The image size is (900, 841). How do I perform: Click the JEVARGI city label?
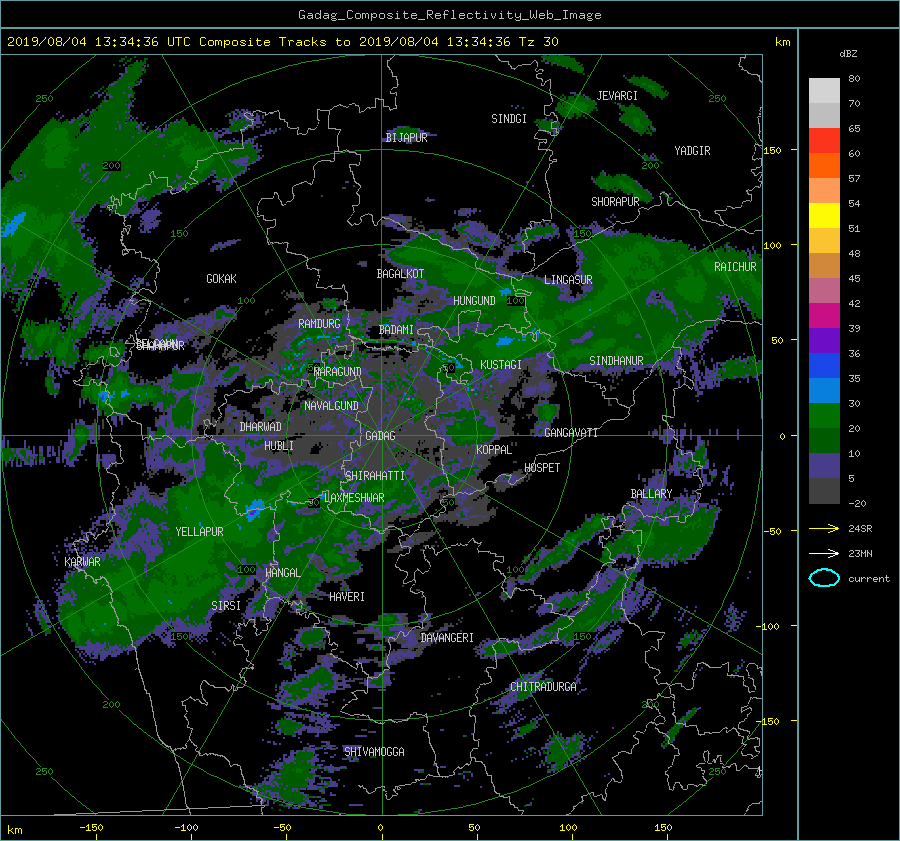click(x=617, y=96)
